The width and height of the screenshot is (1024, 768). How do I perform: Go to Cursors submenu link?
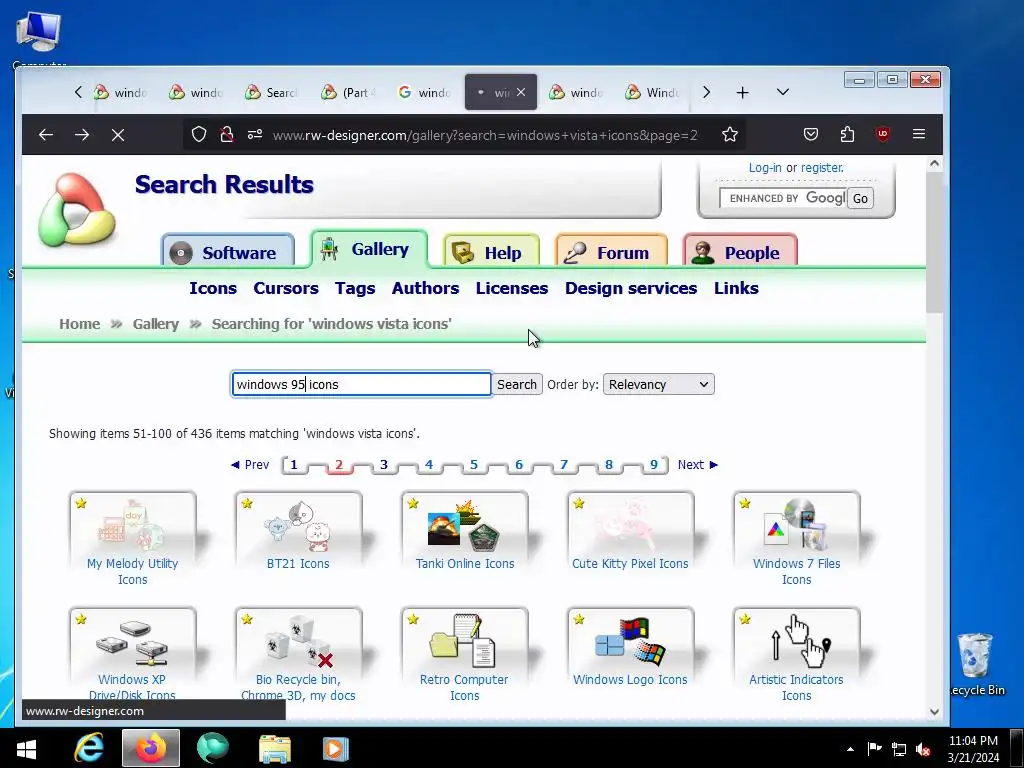(x=286, y=288)
